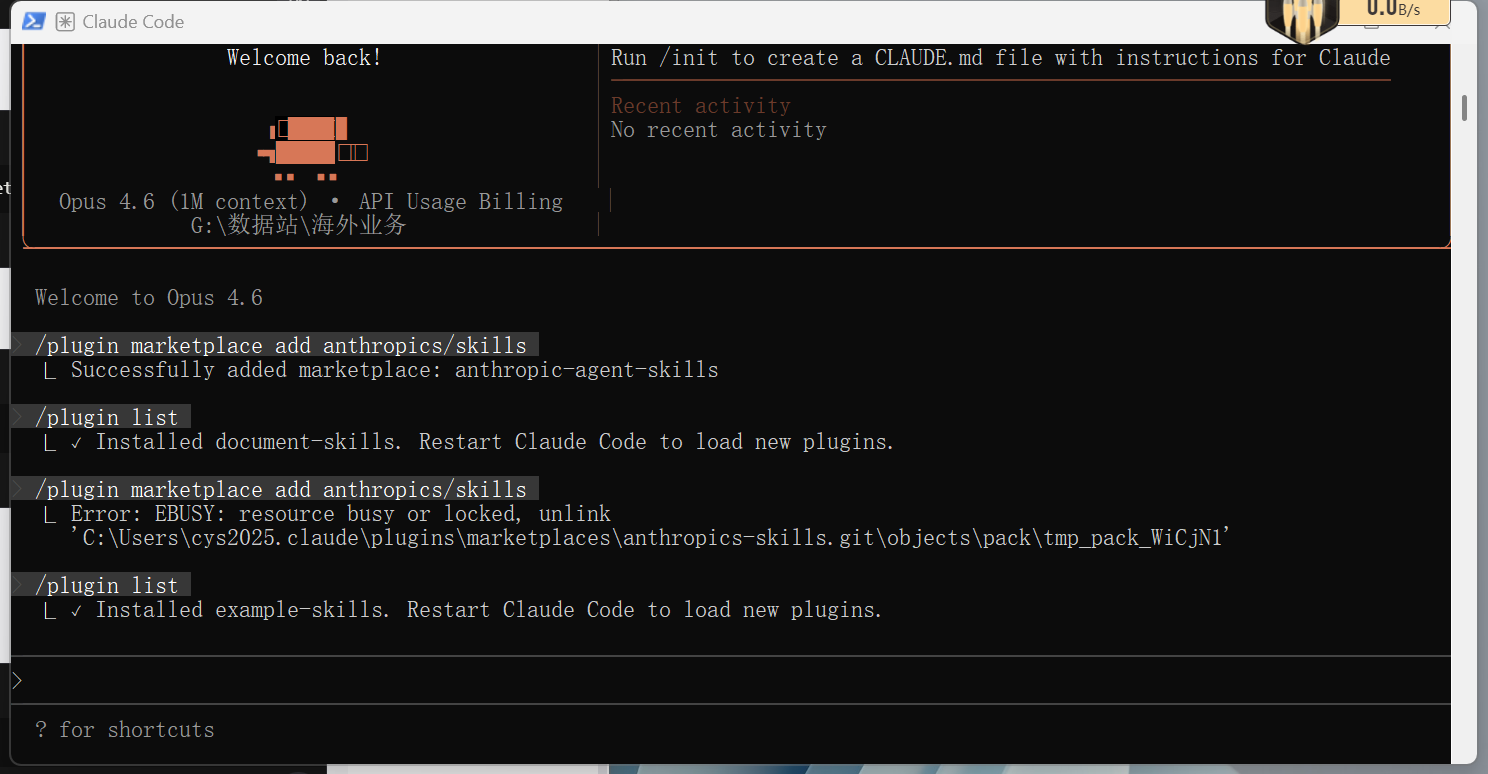Screen dimensions: 1488x774
Task: Click the "Error: EBUSY: resource busy or locked" line
Action: [x=340, y=514]
